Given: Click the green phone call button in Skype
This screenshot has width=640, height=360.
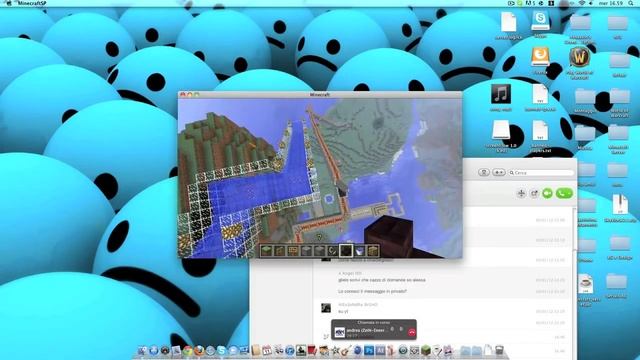Looking at the screenshot, I should click(564, 193).
